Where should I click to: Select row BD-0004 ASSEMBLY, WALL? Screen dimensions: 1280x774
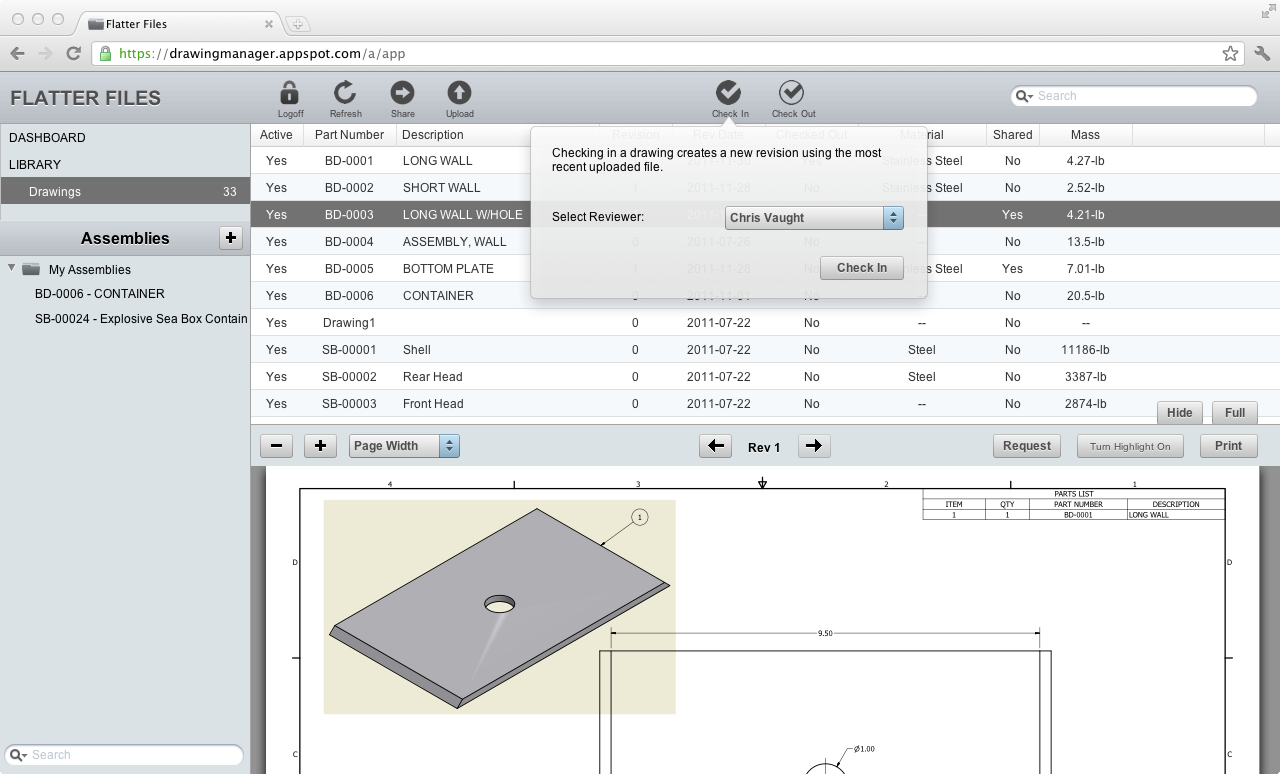765,241
